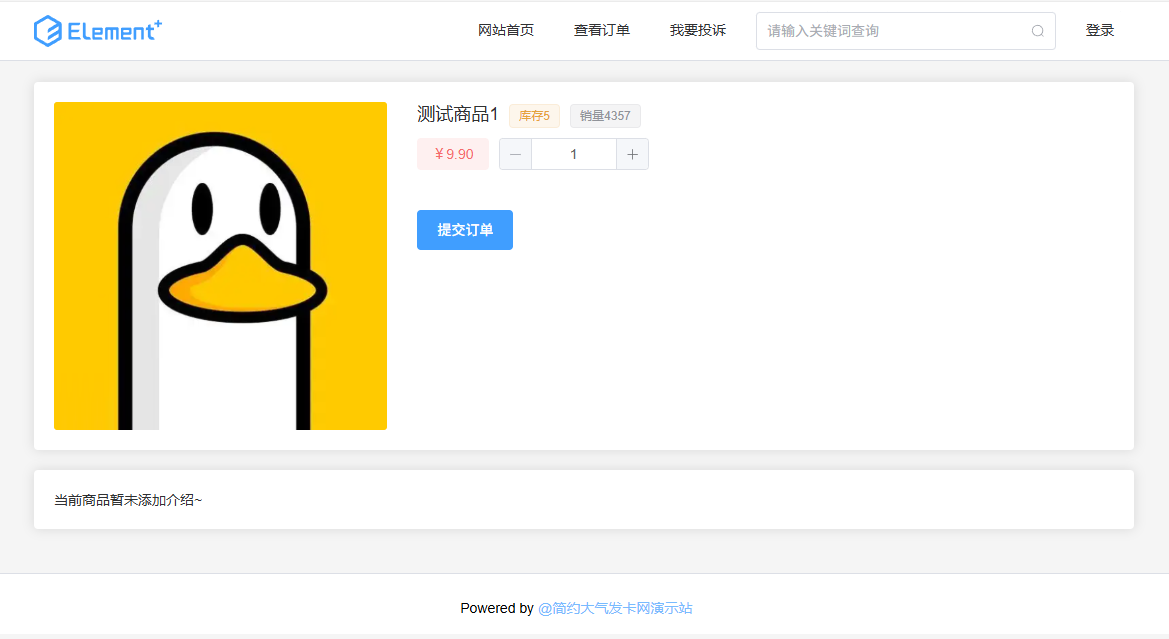This screenshot has width=1169, height=639.
Task: Increase quantity with the plus button
Action: (632, 154)
